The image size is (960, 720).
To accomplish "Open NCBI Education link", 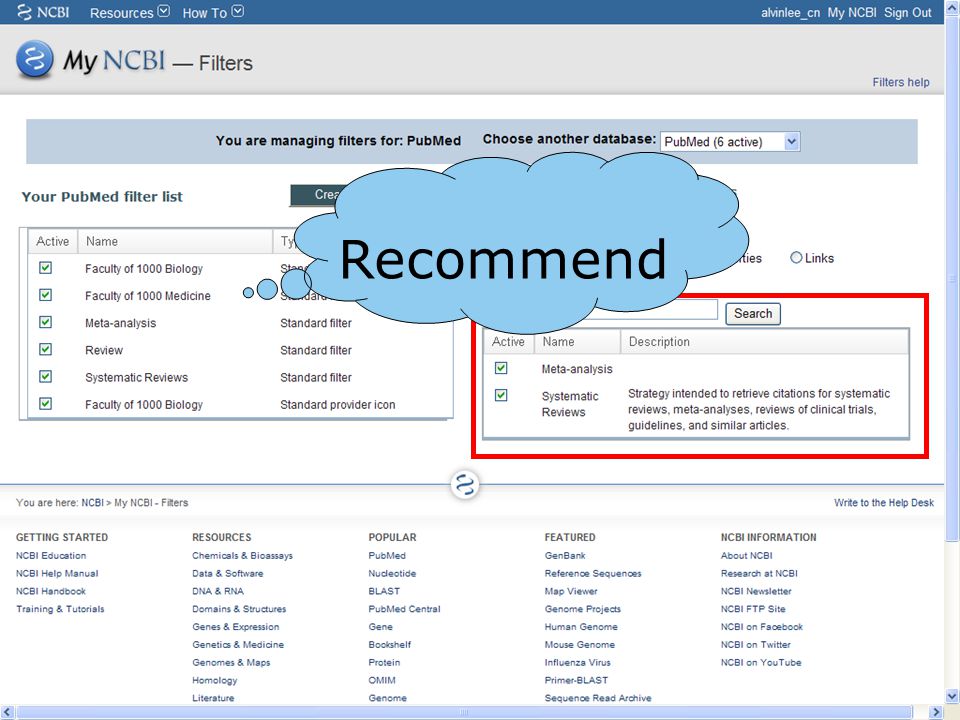I will [x=51, y=555].
